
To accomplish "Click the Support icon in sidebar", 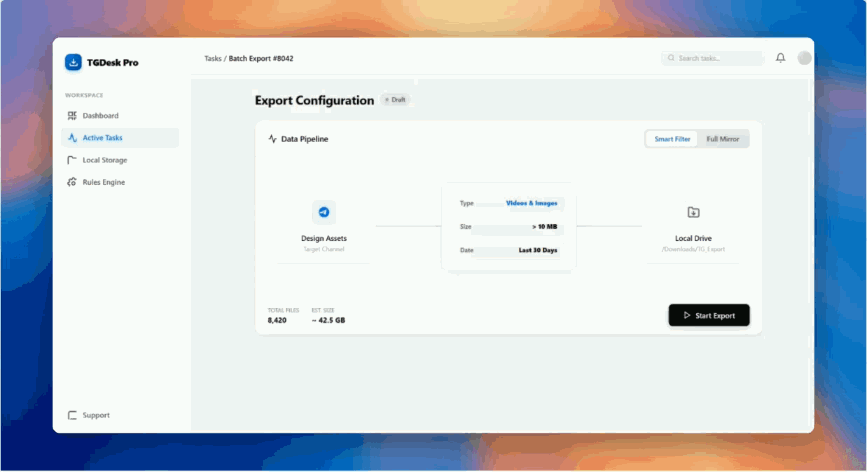I will tap(72, 415).
